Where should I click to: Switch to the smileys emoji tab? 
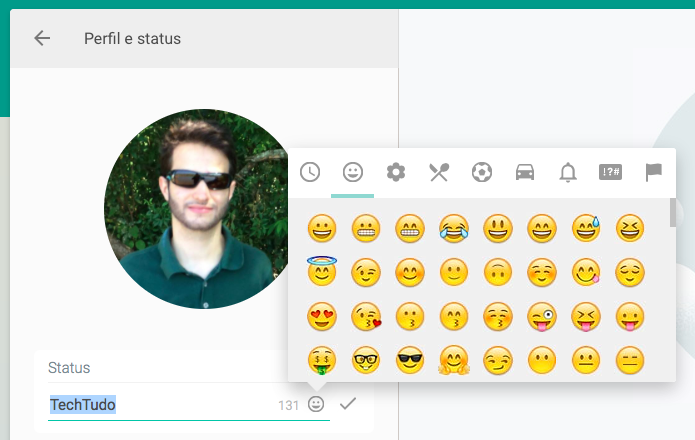(x=353, y=172)
